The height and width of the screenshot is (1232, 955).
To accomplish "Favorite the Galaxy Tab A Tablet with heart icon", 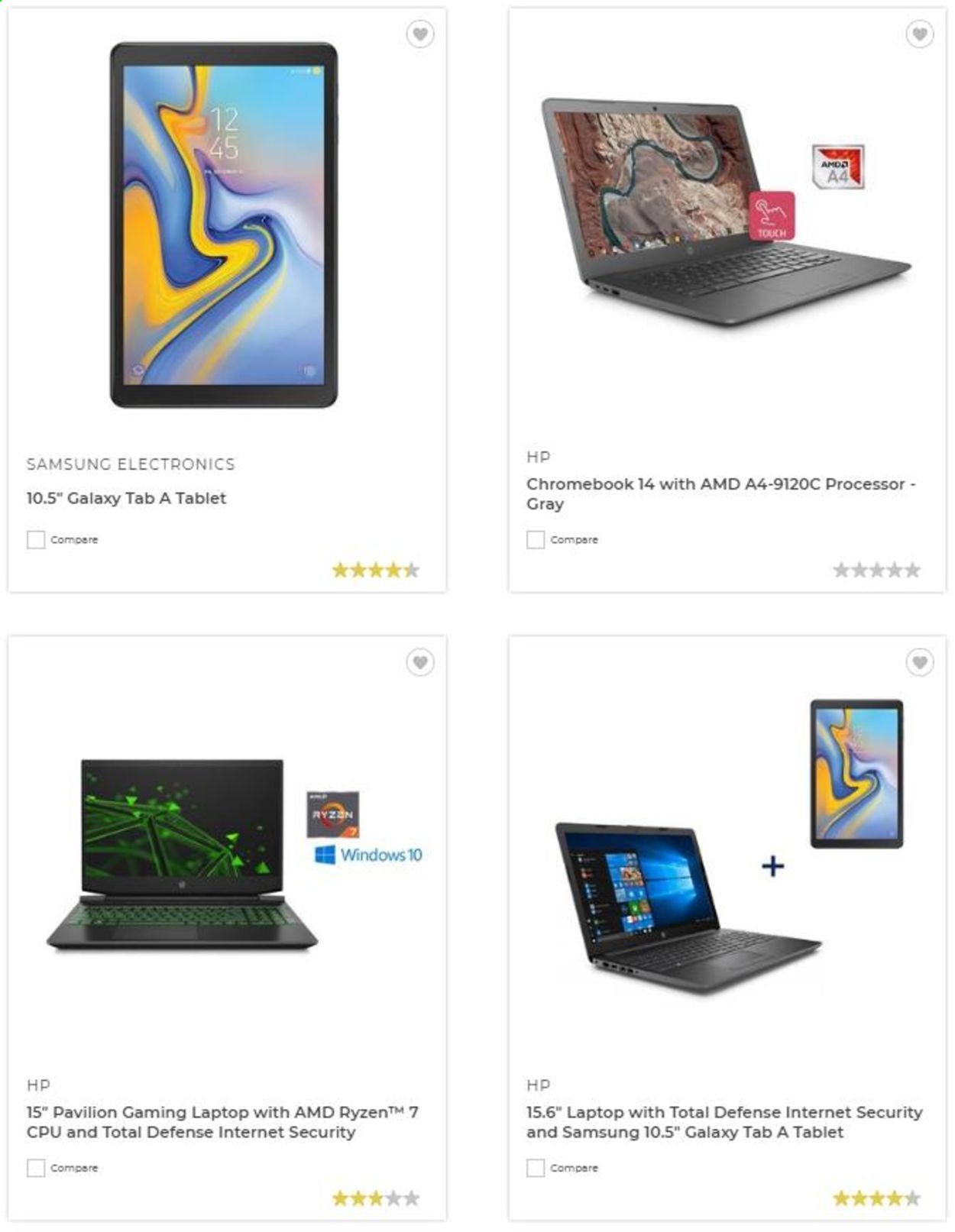I will 419,34.
